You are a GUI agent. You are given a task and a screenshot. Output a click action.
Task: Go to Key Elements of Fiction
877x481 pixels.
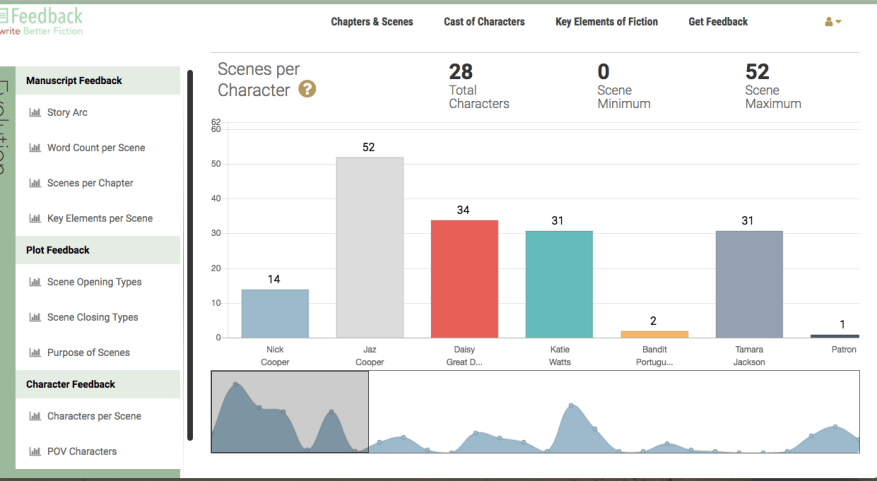tap(606, 22)
